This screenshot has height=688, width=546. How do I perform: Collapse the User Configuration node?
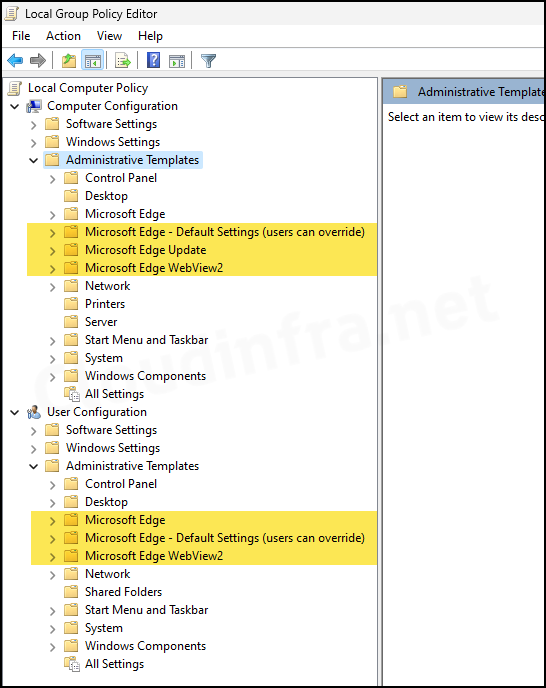(14, 412)
